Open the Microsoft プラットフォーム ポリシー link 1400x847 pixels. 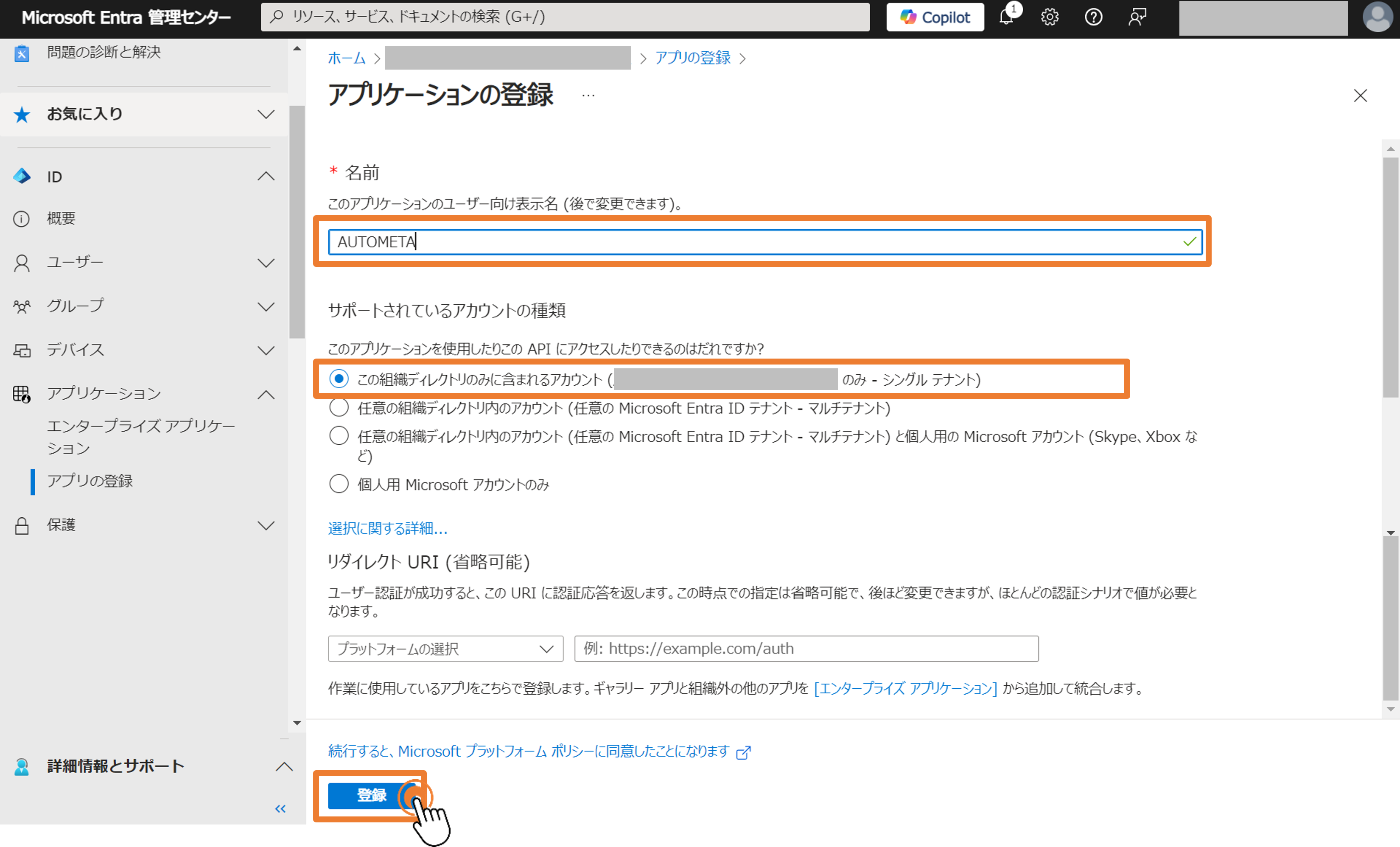coord(529,752)
